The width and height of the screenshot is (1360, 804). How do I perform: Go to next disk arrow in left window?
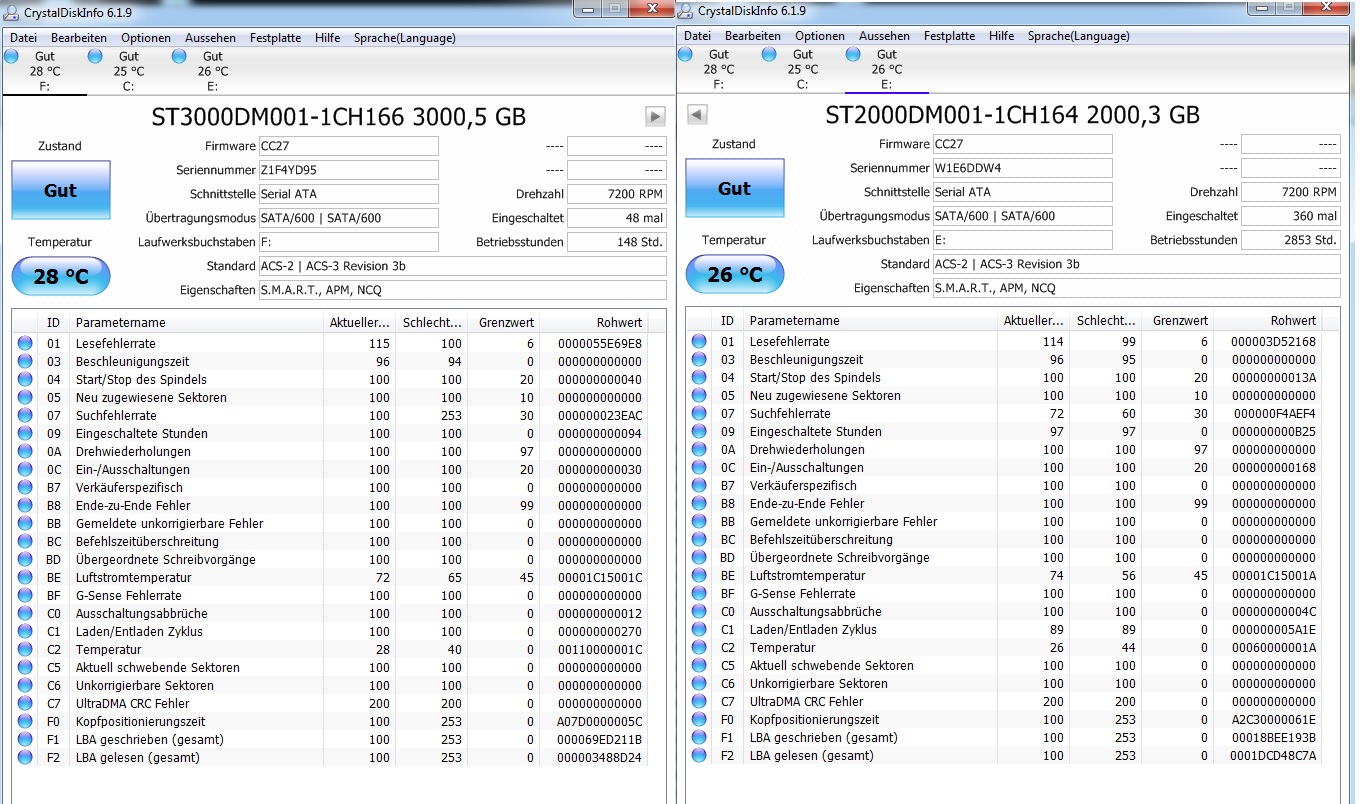pyautogui.click(x=655, y=116)
